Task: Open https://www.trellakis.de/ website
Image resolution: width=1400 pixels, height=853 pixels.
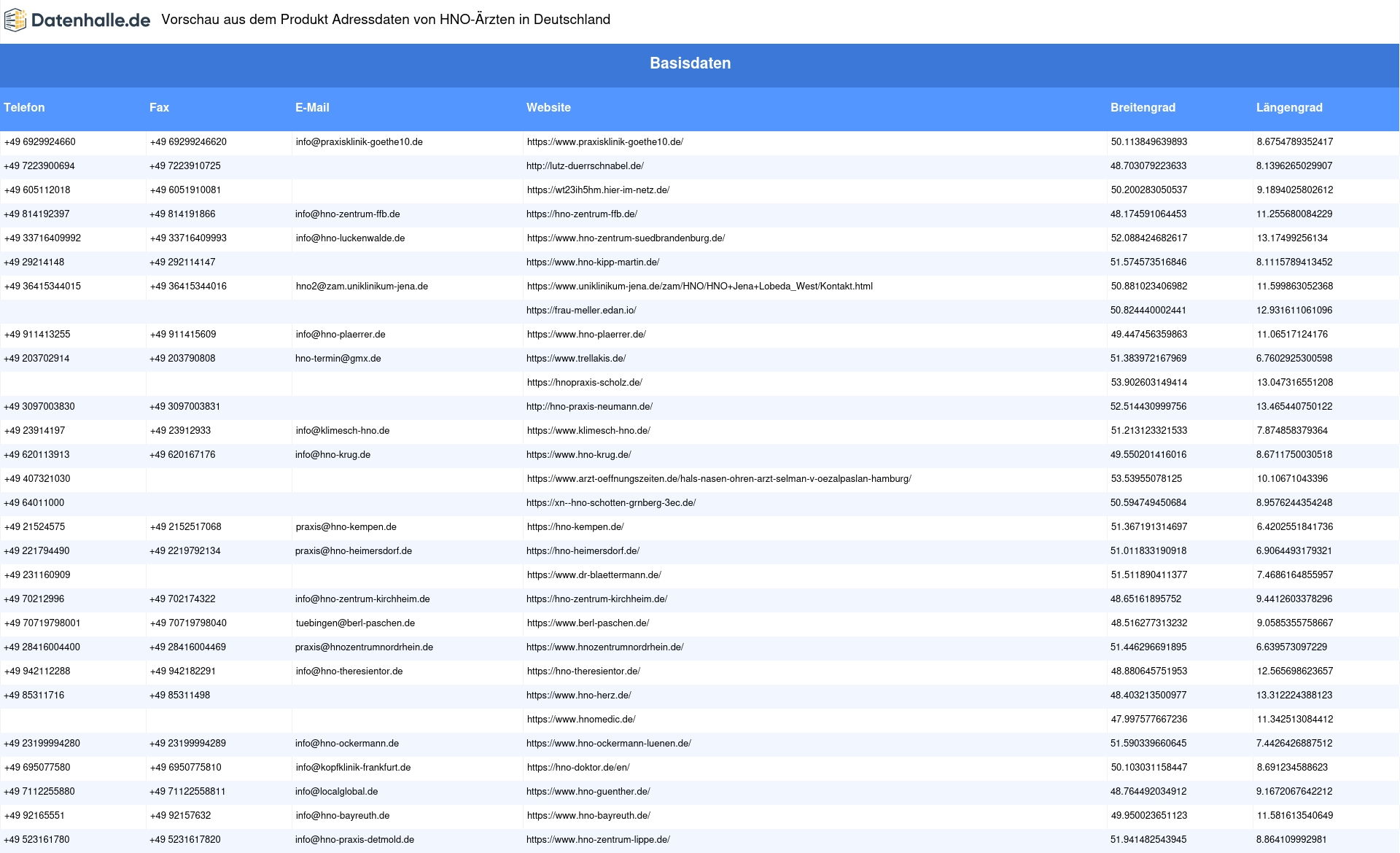Action: pyautogui.click(x=576, y=359)
